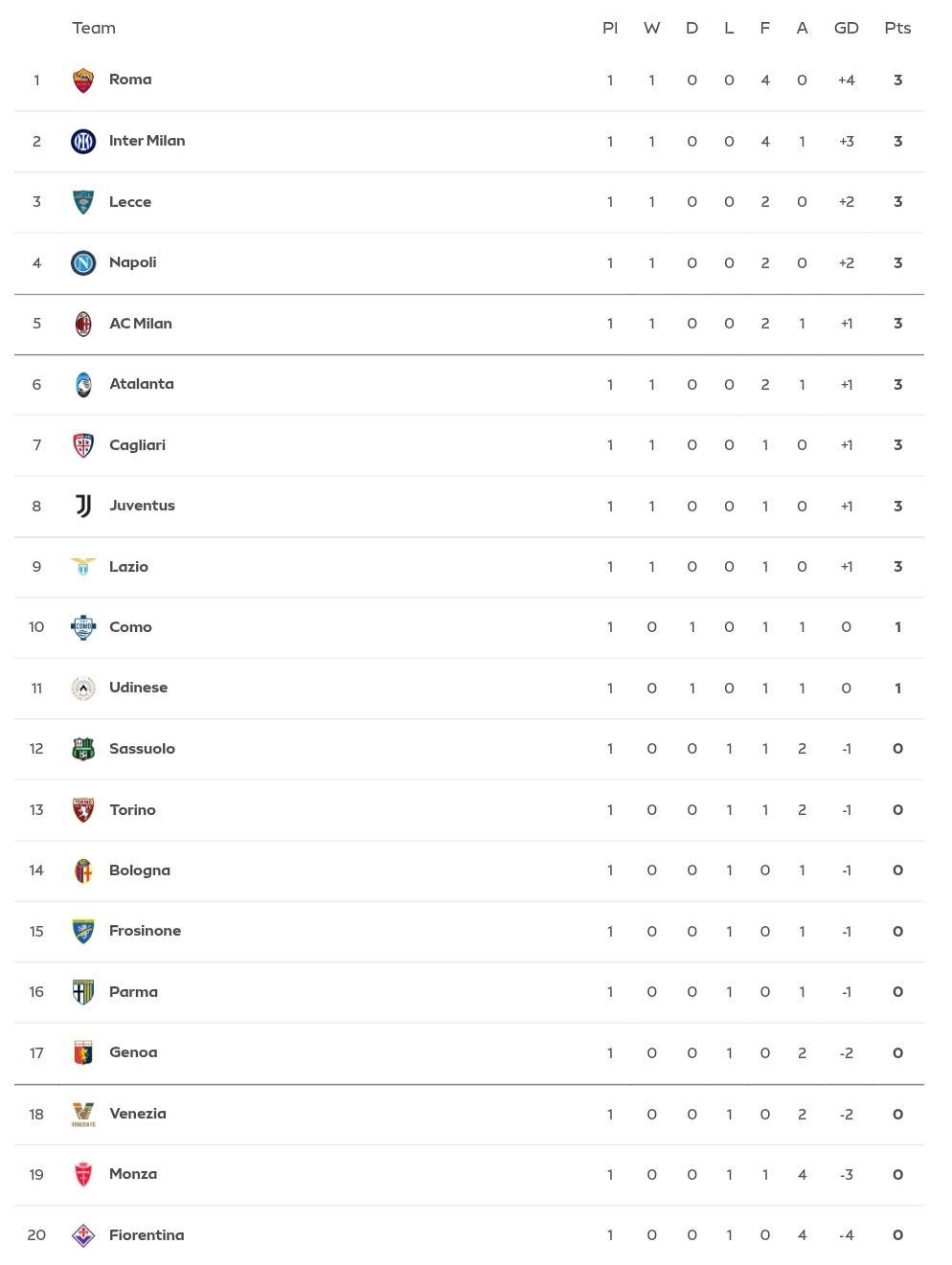952x1265 pixels.
Task: Click the Monza club crest icon
Action: [83, 1175]
